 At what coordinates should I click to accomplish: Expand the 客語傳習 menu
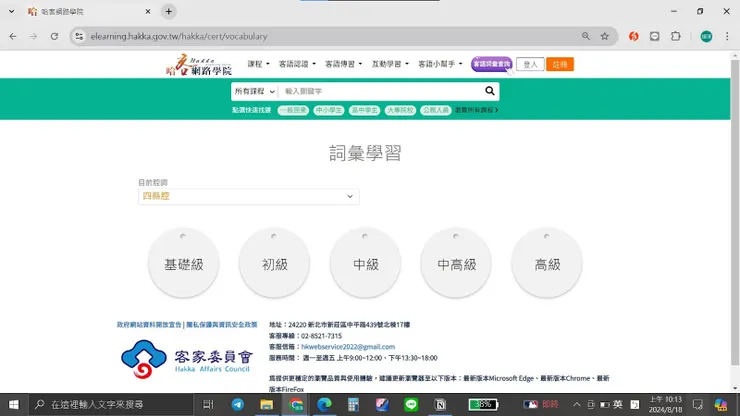click(x=344, y=64)
